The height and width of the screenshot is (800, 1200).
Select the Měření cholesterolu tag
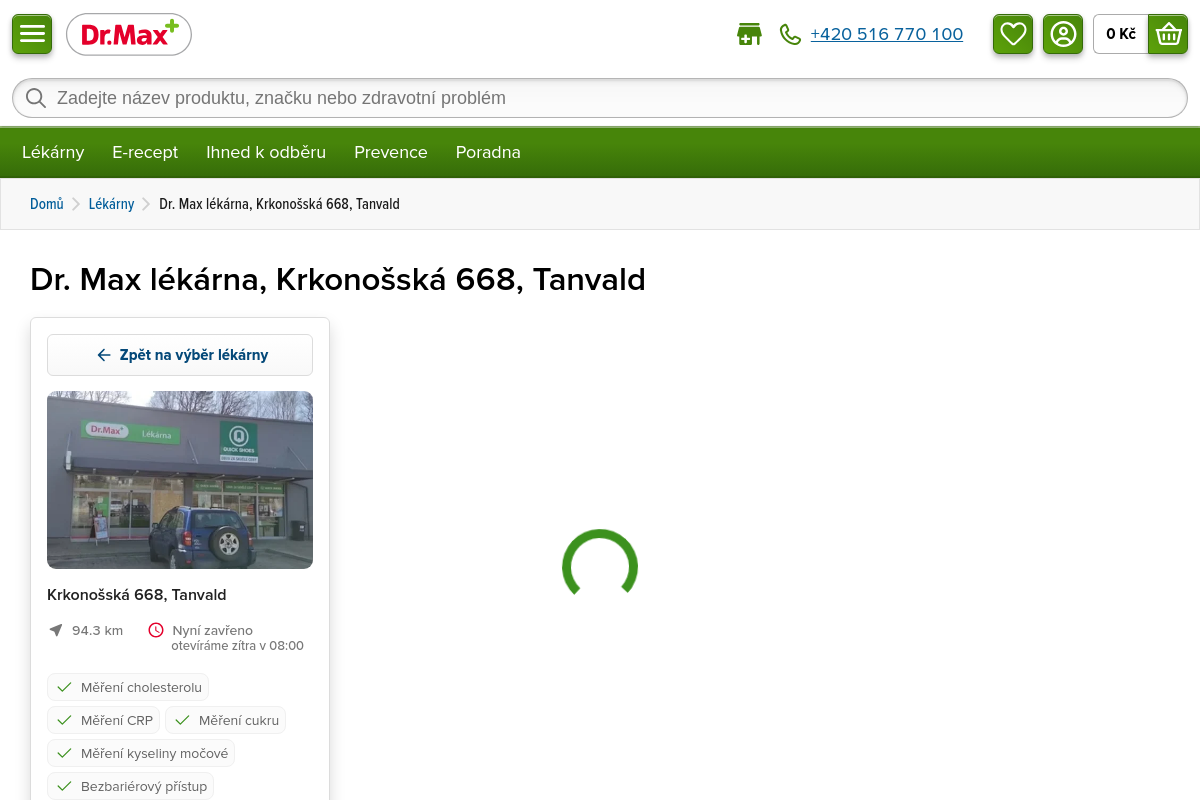click(128, 687)
